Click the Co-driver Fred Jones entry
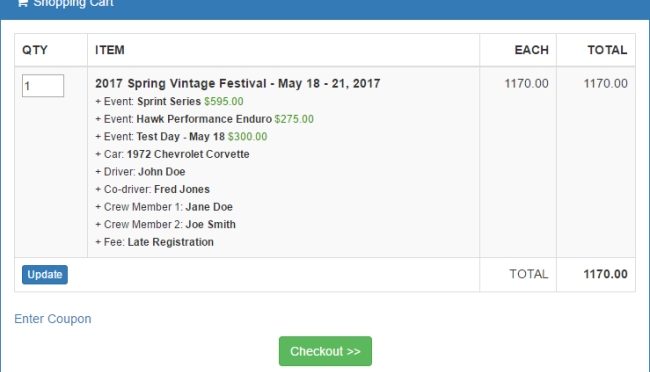The image size is (650, 372). tap(153, 189)
